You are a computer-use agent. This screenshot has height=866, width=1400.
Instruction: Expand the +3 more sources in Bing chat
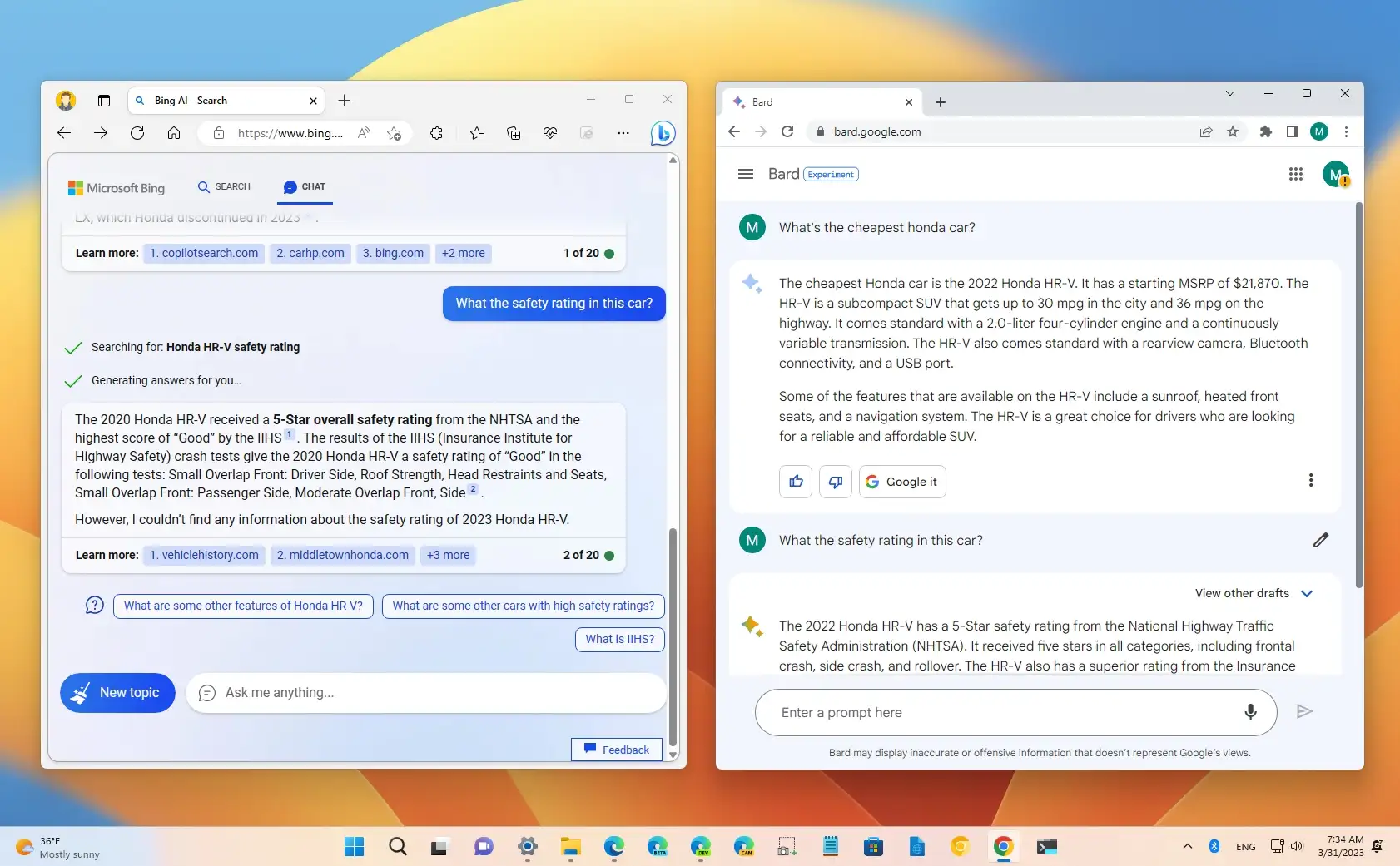point(448,555)
